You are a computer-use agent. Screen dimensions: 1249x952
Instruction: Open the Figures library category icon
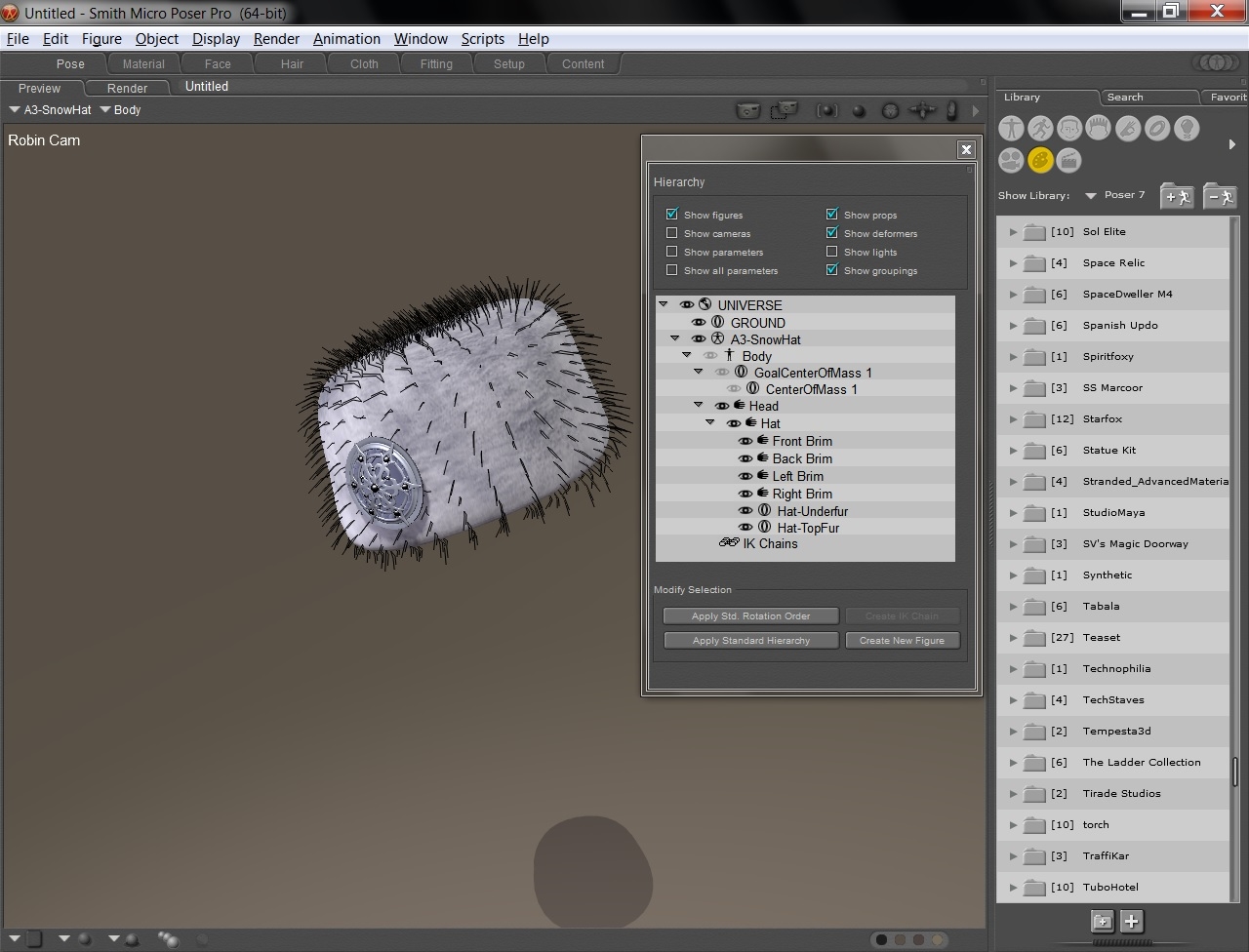coord(1011,129)
